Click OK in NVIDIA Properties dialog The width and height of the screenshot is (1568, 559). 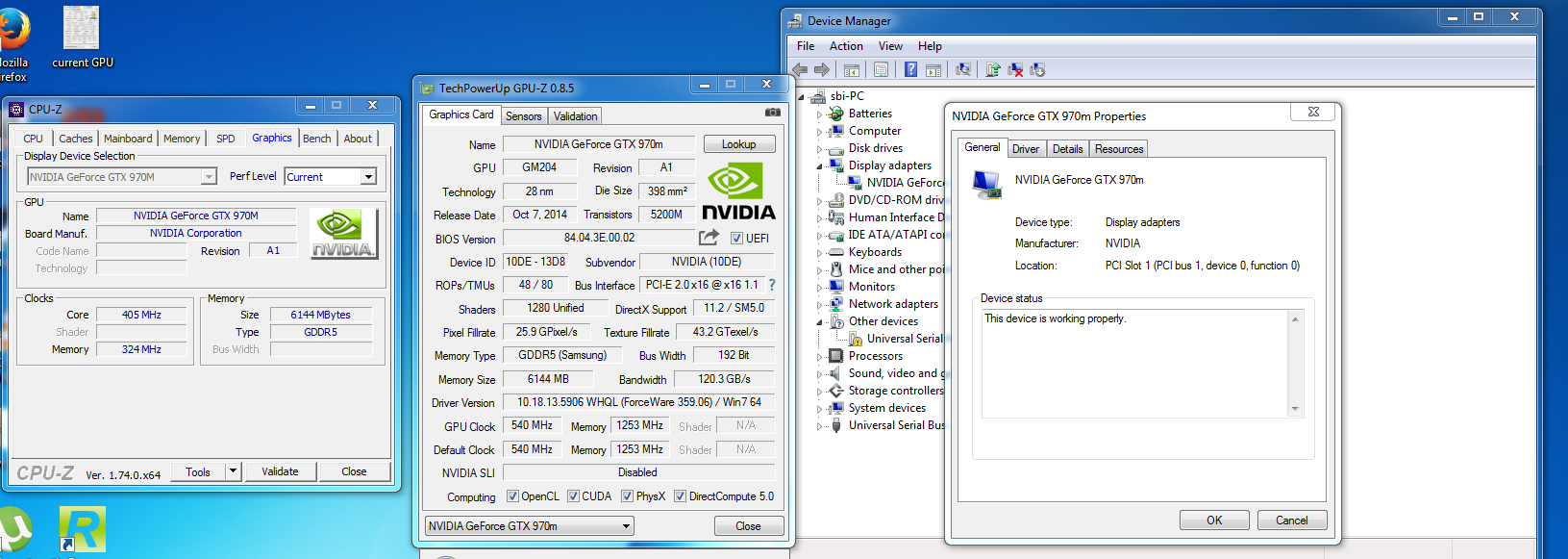[x=1215, y=521]
